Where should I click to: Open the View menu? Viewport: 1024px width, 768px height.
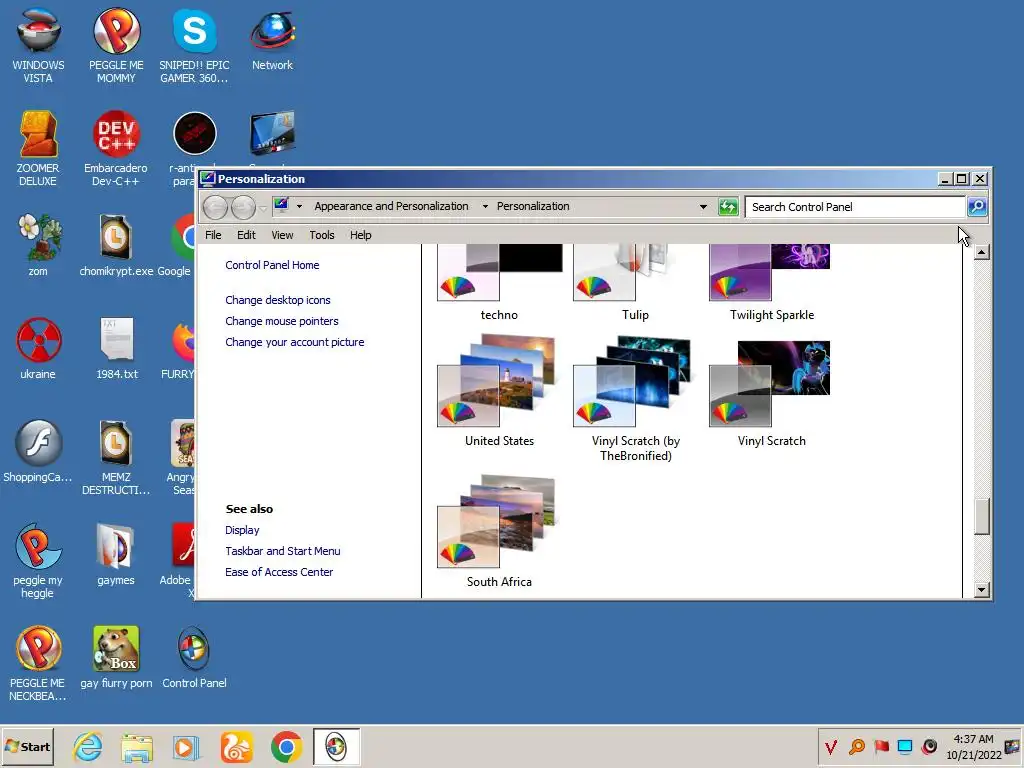point(282,235)
